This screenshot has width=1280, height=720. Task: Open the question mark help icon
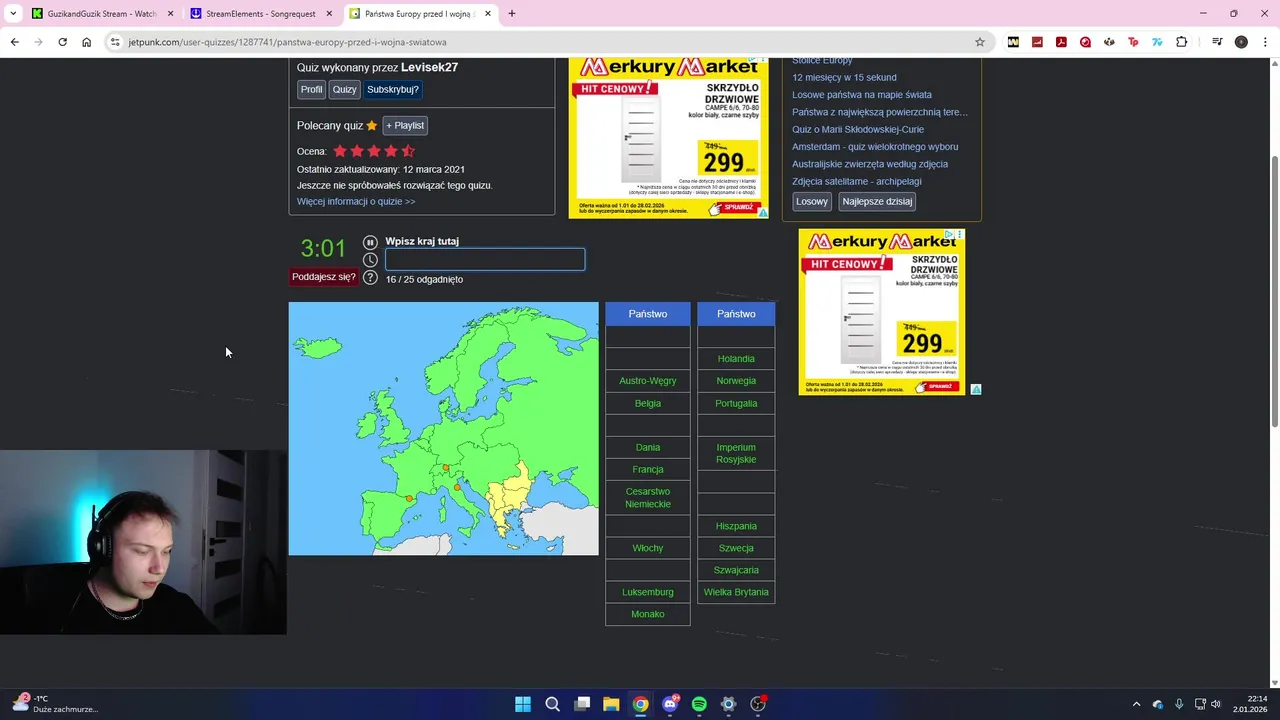370,277
